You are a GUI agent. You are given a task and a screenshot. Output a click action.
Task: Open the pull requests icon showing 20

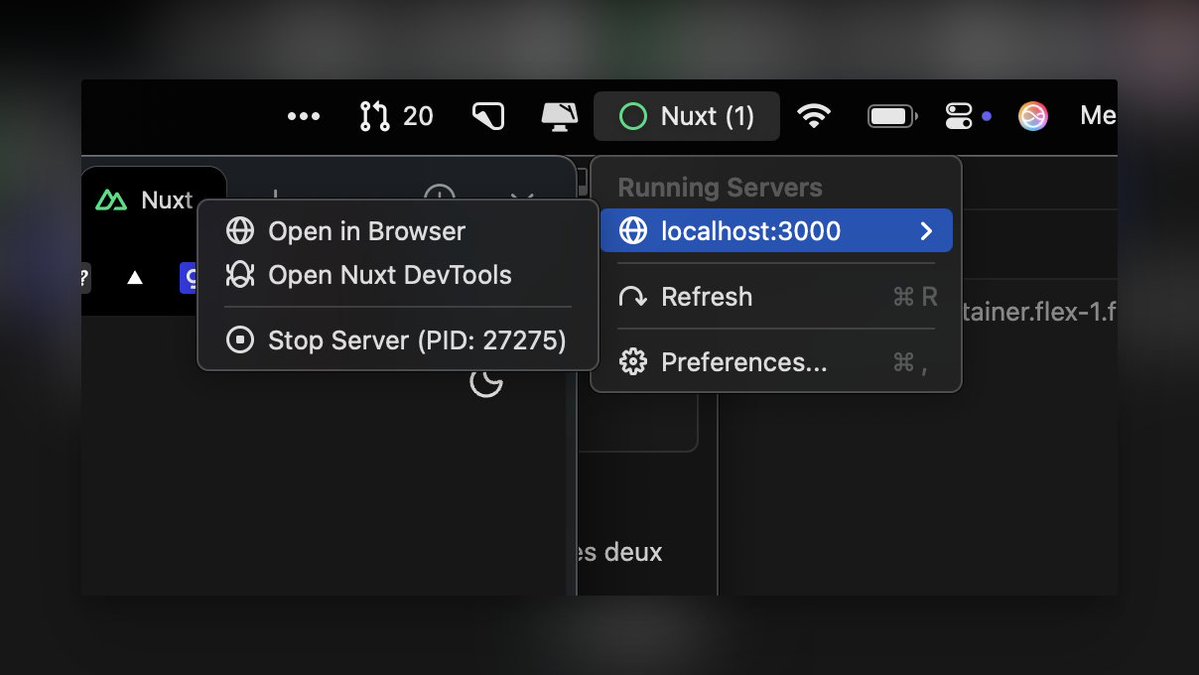coord(396,116)
